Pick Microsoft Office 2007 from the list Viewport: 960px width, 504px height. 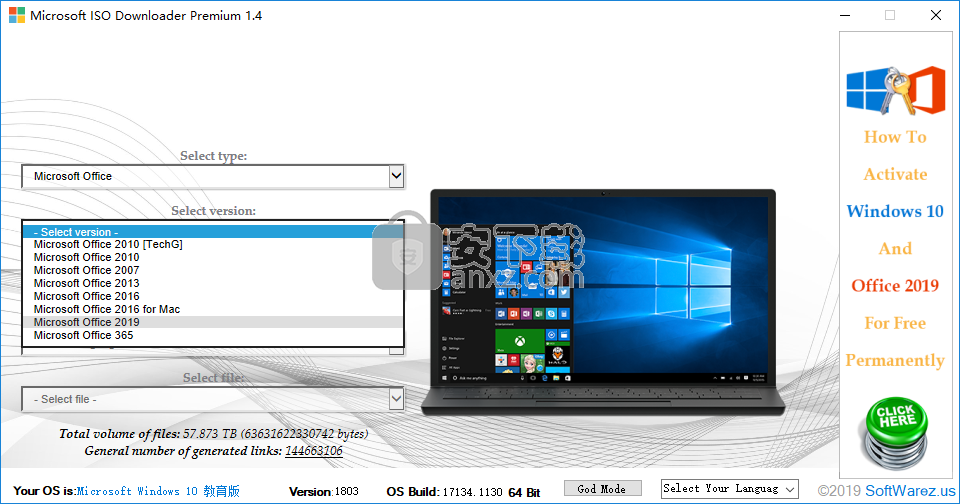[212, 270]
